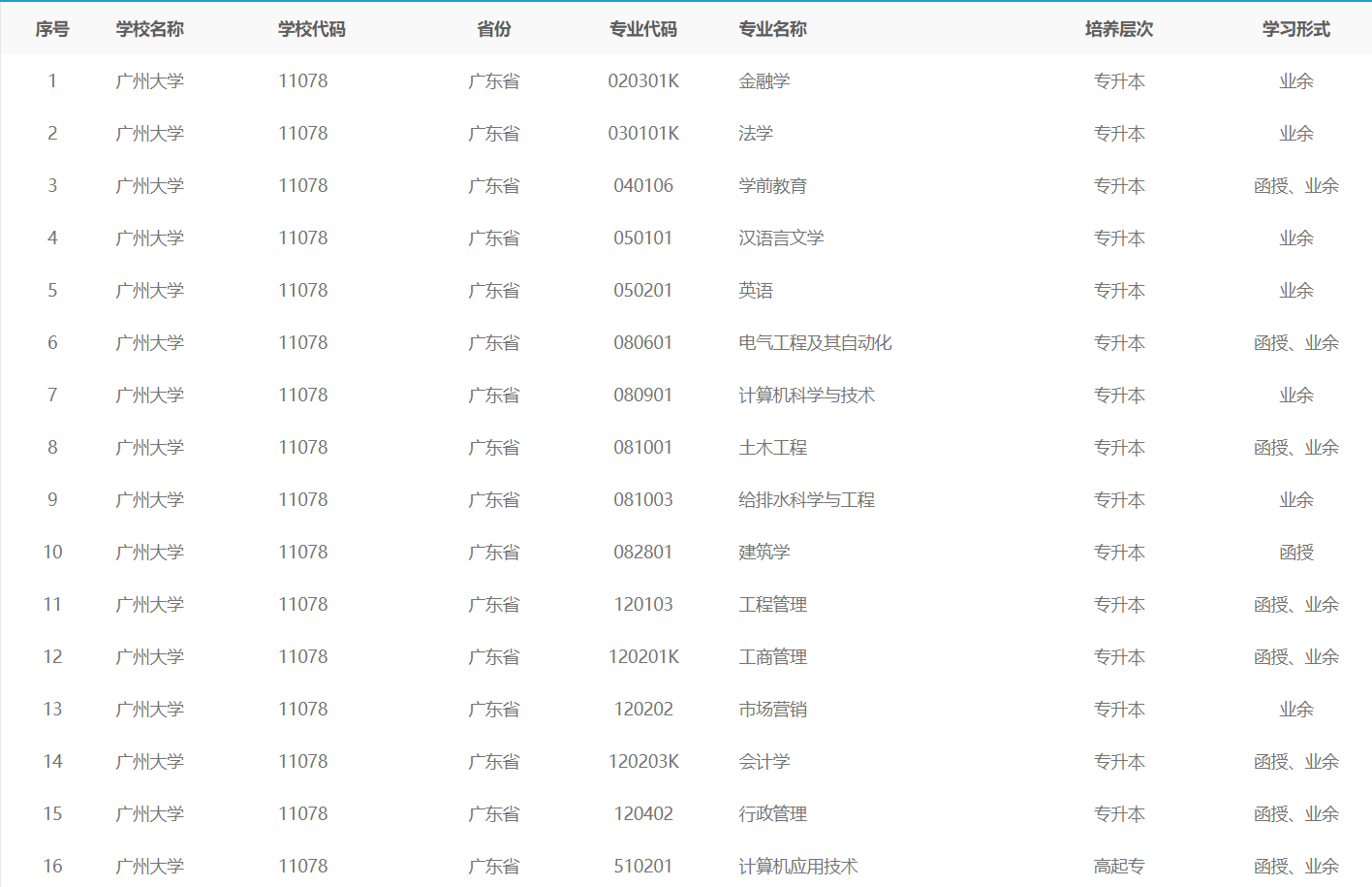Click the 学校名称 column header
Viewport: 1372px width, 887px height.
(149, 29)
